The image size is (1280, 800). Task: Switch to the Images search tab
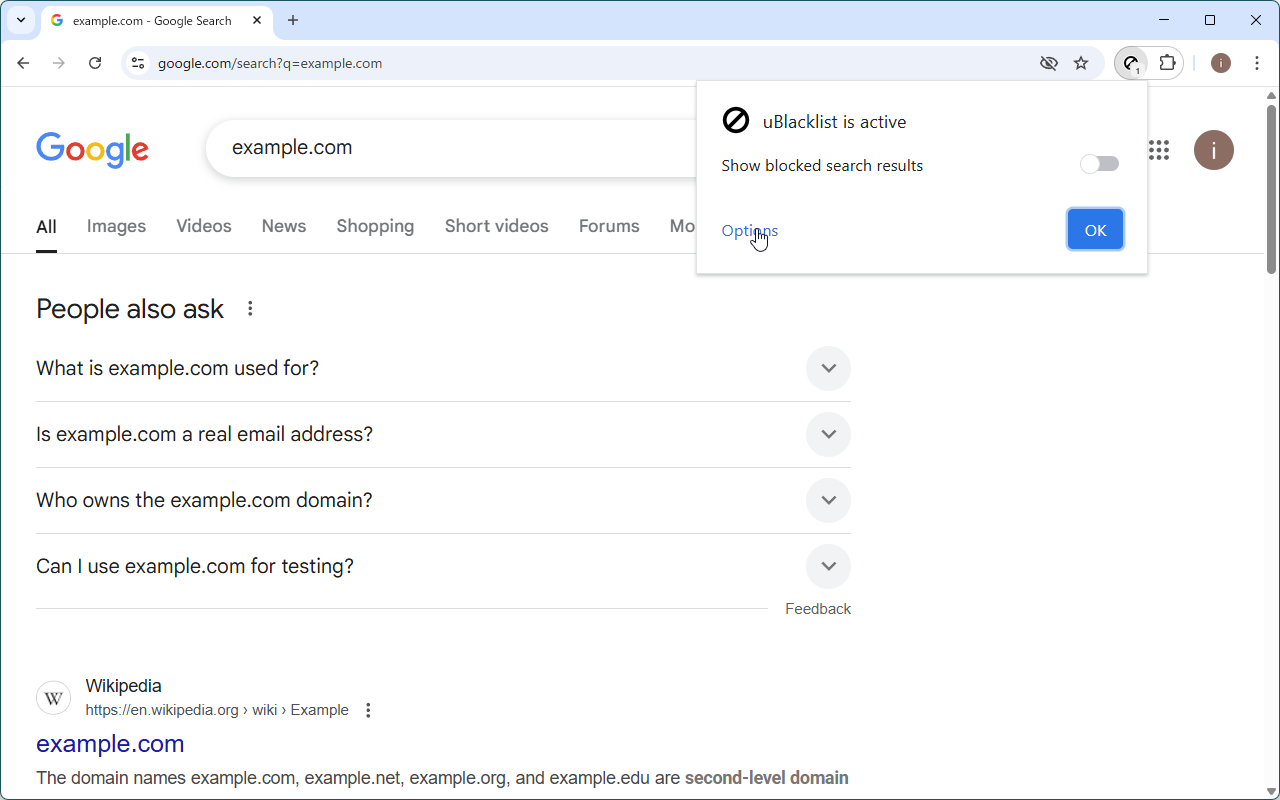point(116,226)
